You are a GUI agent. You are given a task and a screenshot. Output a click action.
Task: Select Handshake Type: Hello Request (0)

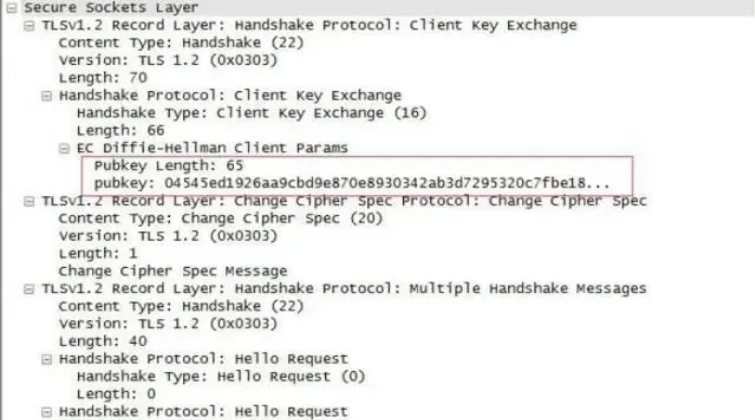(x=221, y=377)
